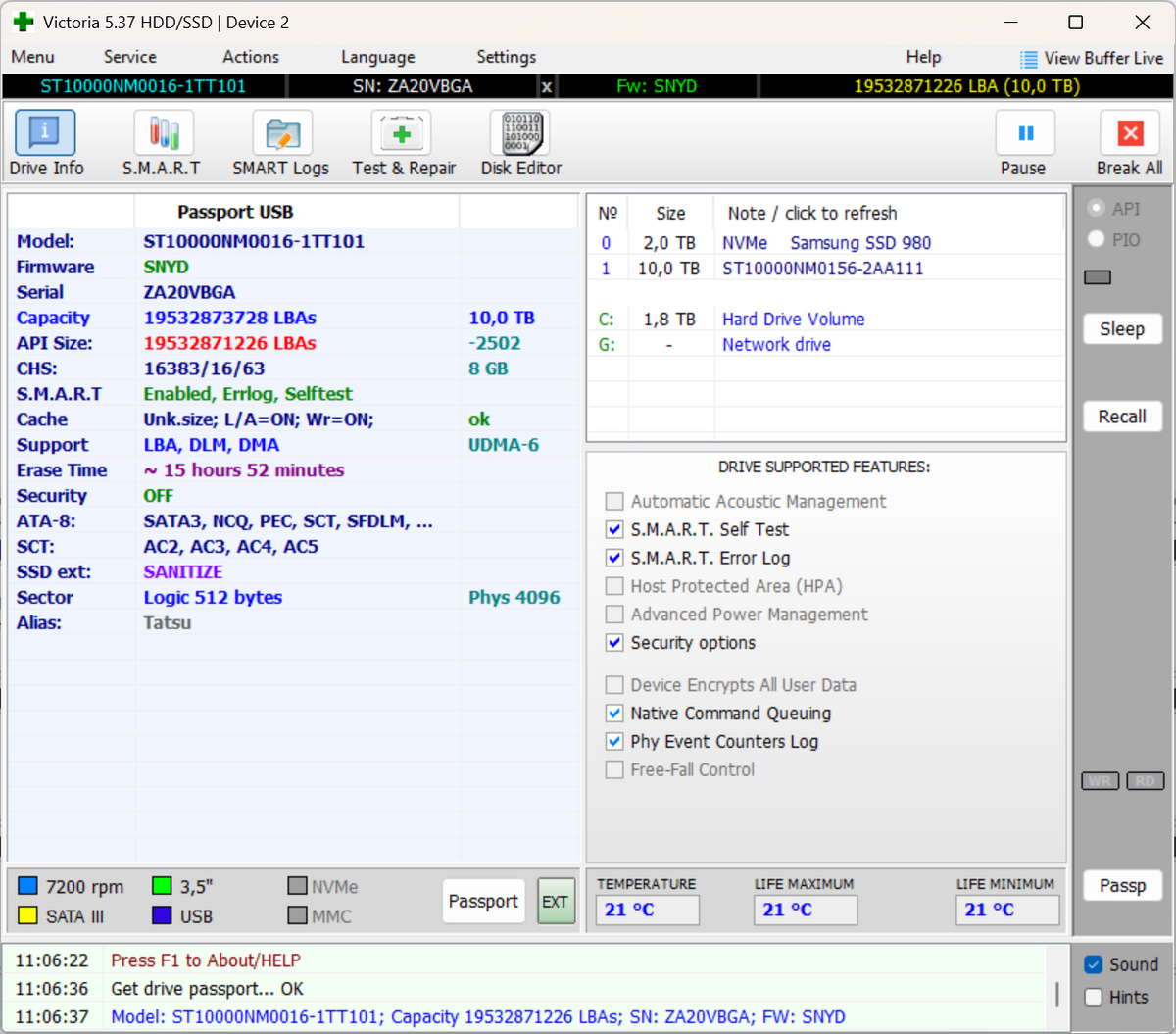This screenshot has height=1034, width=1176.
Task: Open the S.M.A.R.T toolbar view
Action: pos(162,143)
